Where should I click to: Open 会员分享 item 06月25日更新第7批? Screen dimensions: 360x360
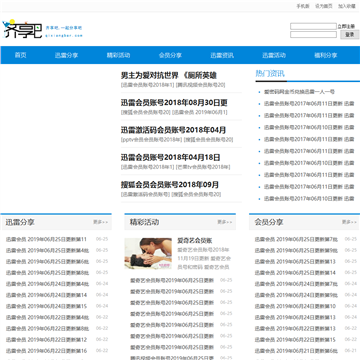(x=296, y=239)
